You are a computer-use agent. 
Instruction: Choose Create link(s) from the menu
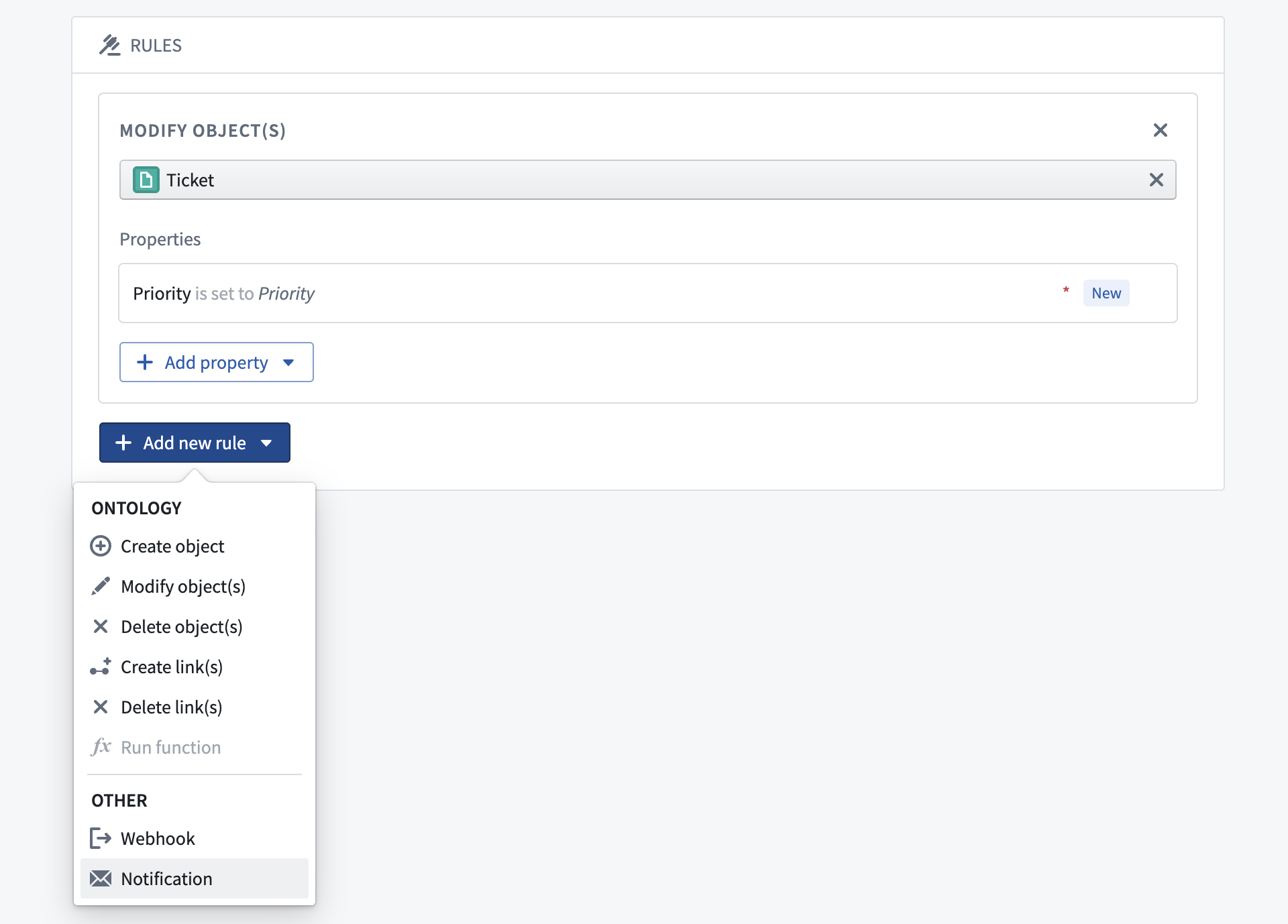195,667
